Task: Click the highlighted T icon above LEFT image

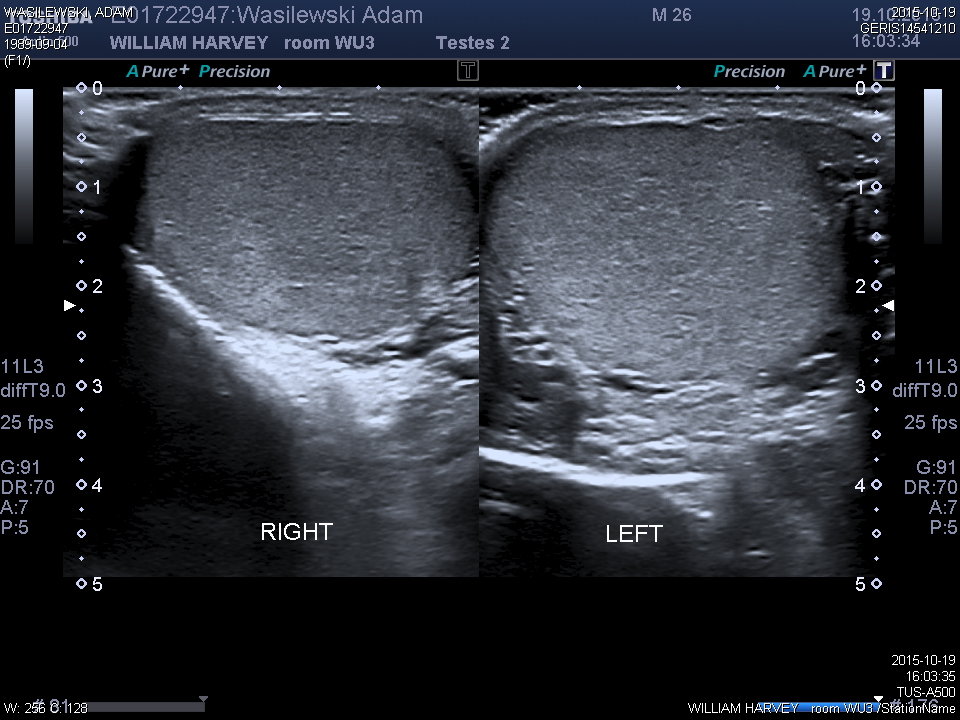Action: tap(884, 70)
